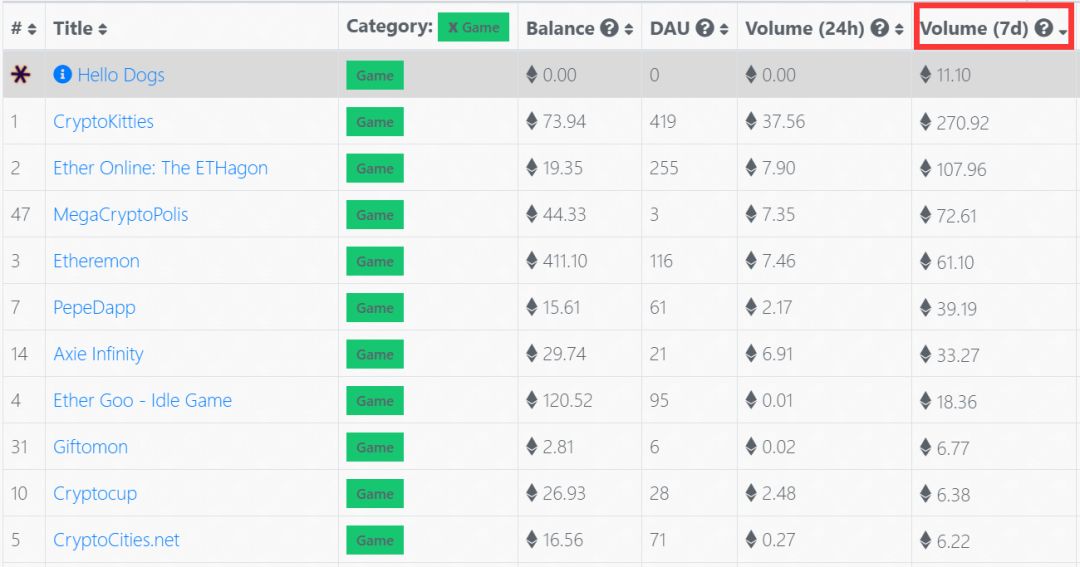Viewport: 1080px width, 567px height.
Task: Click Cryptocup balance value 26.93
Action: 564,493
